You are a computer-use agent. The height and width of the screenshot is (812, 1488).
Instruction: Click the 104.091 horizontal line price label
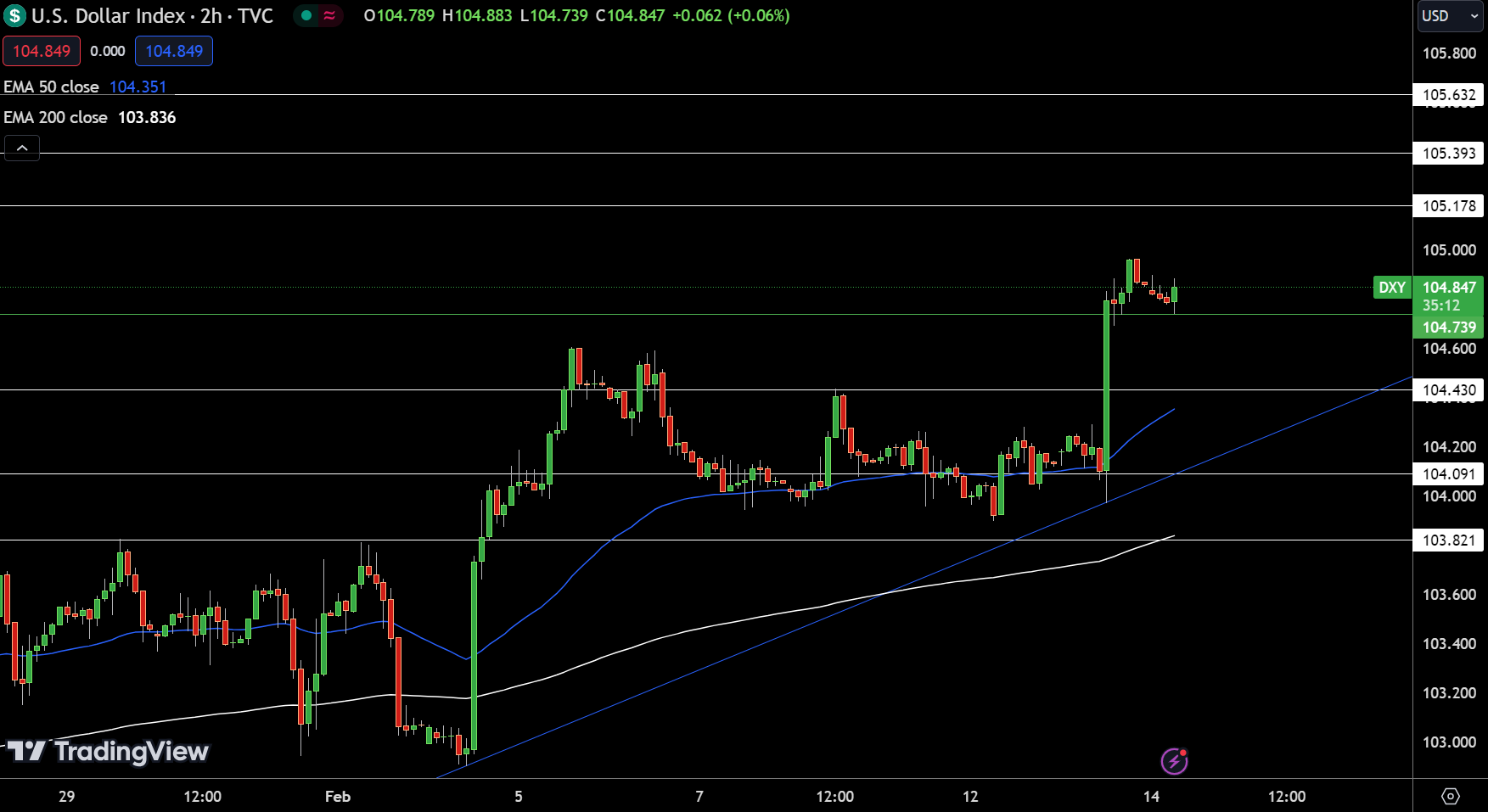(1449, 473)
